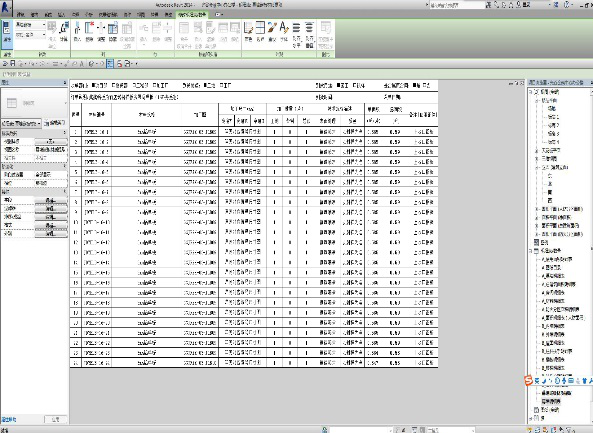
Task: Click the InfoCenter search field in title bar
Action: point(457,5)
